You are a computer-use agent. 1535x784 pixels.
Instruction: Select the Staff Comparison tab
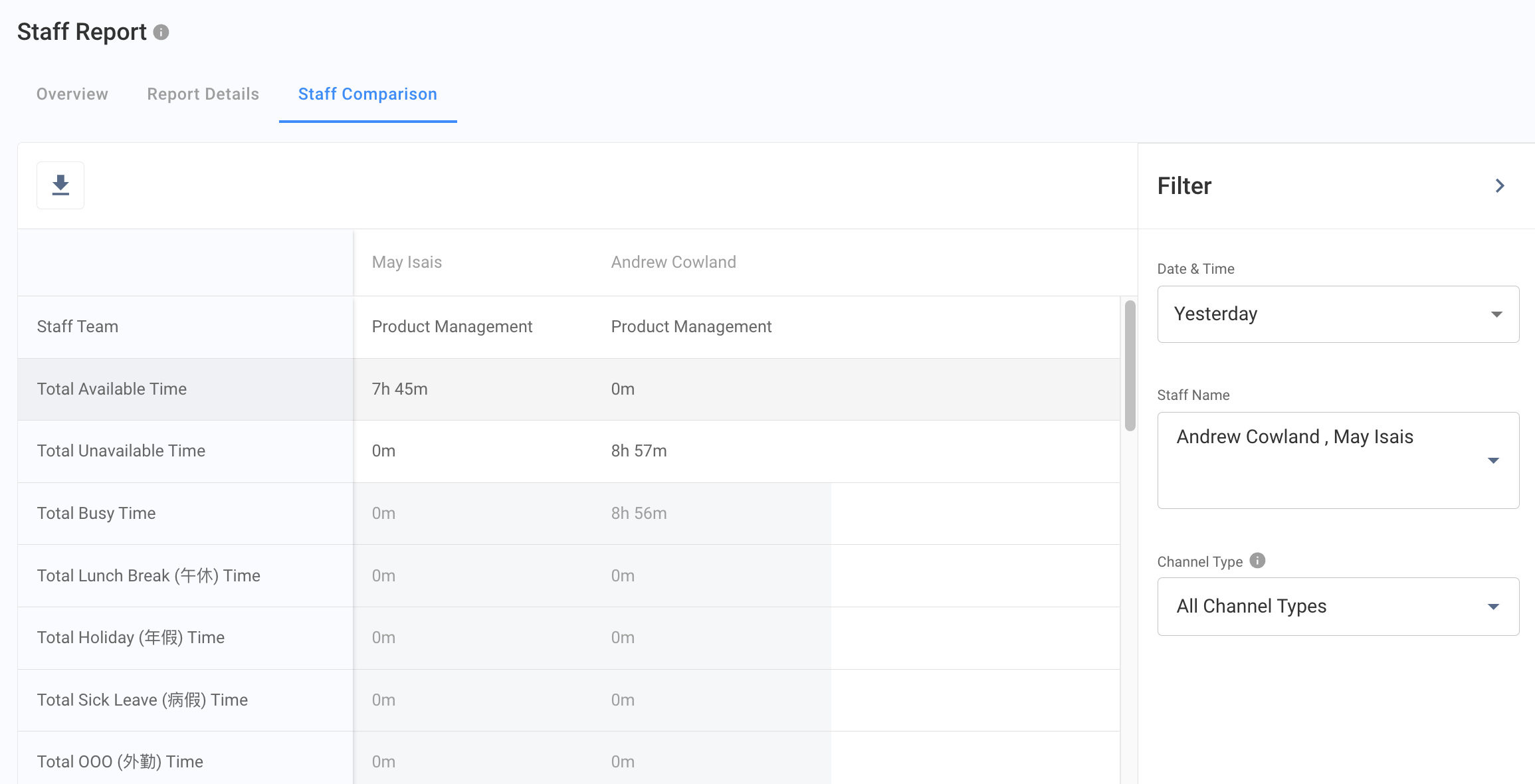[367, 94]
